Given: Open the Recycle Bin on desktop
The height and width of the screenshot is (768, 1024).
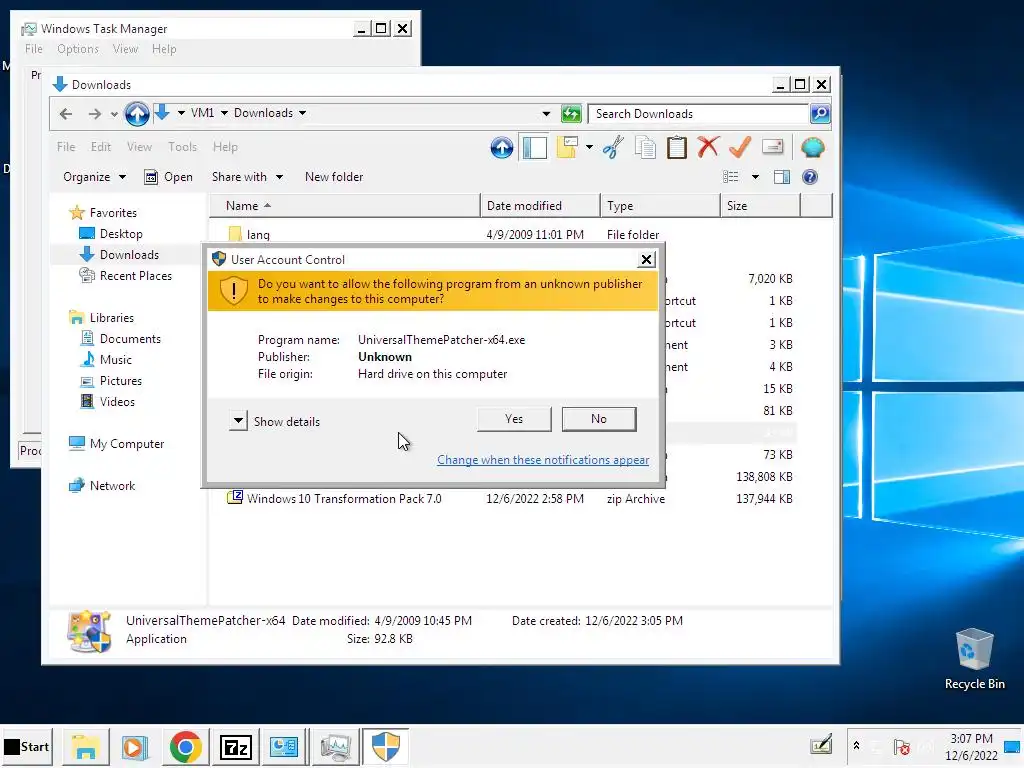Looking at the screenshot, I should [x=974, y=658].
